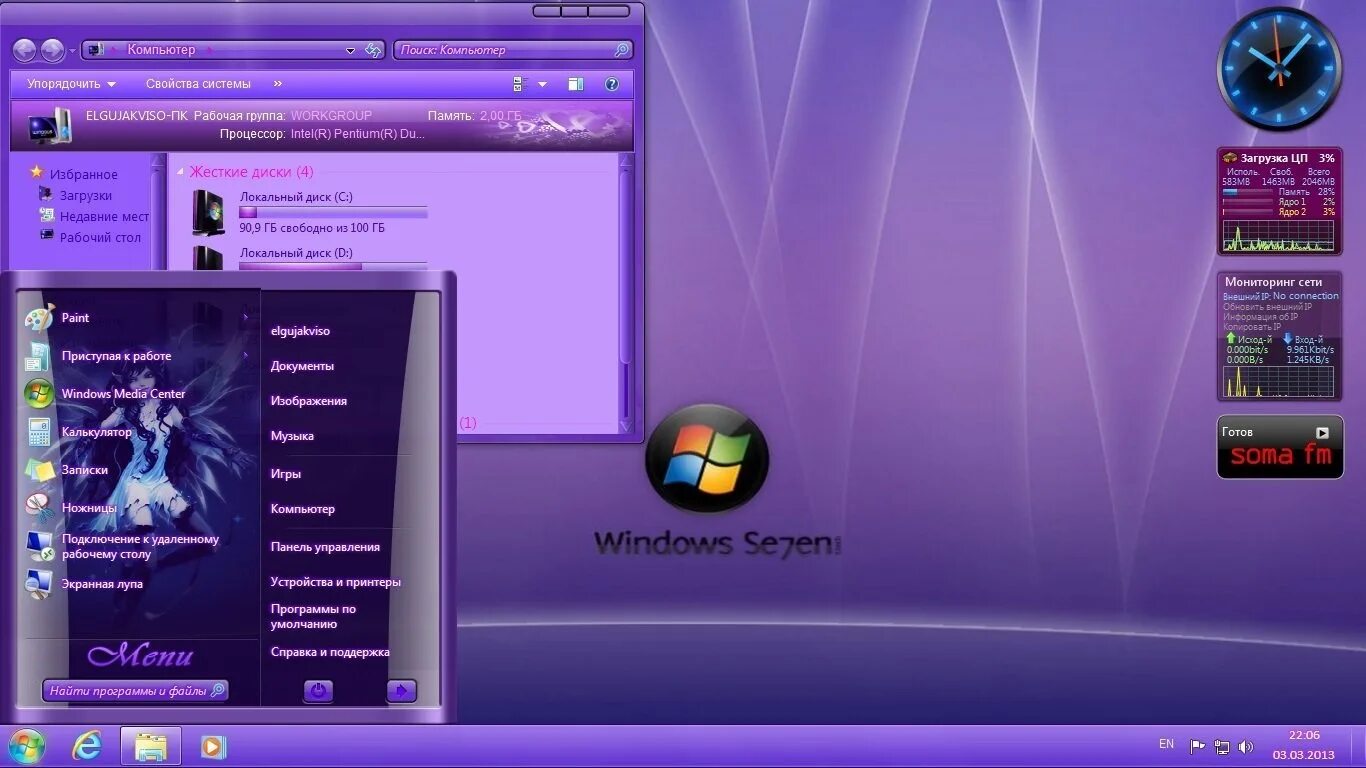The image size is (1366, 768).
Task: Click the C: drive free space bar
Action: tap(333, 212)
